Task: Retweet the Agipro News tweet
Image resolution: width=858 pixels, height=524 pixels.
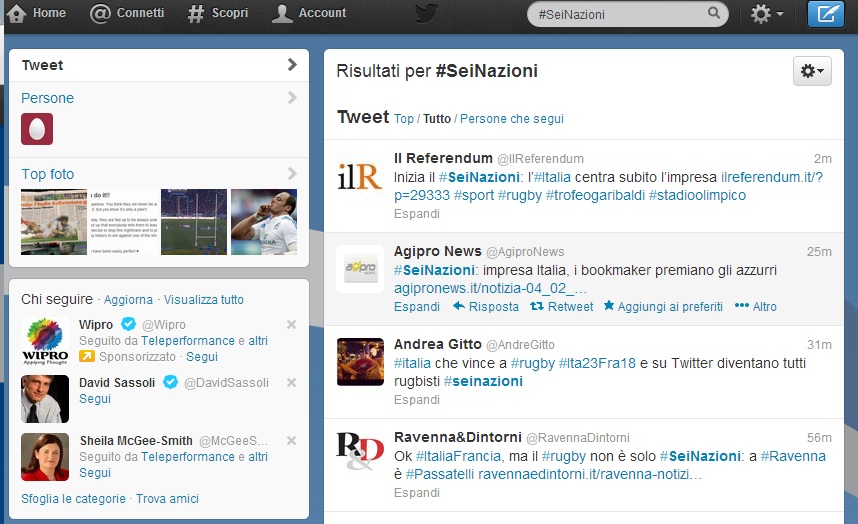Action: click(x=561, y=307)
